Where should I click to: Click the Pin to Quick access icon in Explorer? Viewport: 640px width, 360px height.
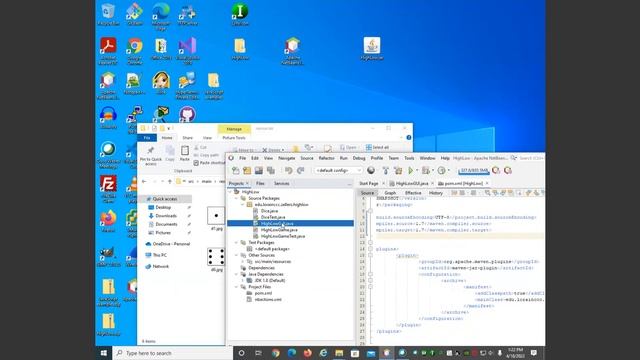pyautogui.click(x=151, y=156)
